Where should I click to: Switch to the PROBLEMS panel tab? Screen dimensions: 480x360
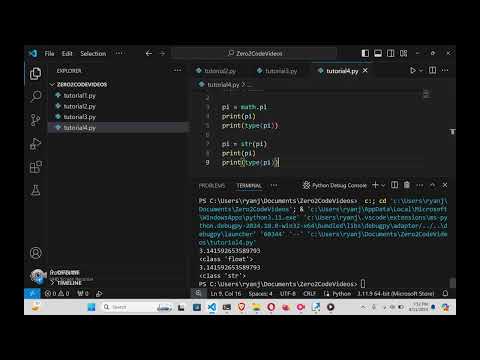(x=212, y=186)
